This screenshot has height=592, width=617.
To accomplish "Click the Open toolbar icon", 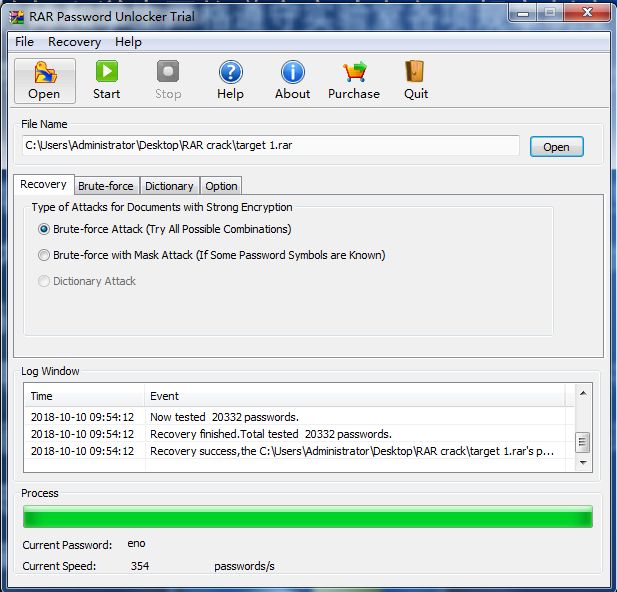I will point(44,81).
